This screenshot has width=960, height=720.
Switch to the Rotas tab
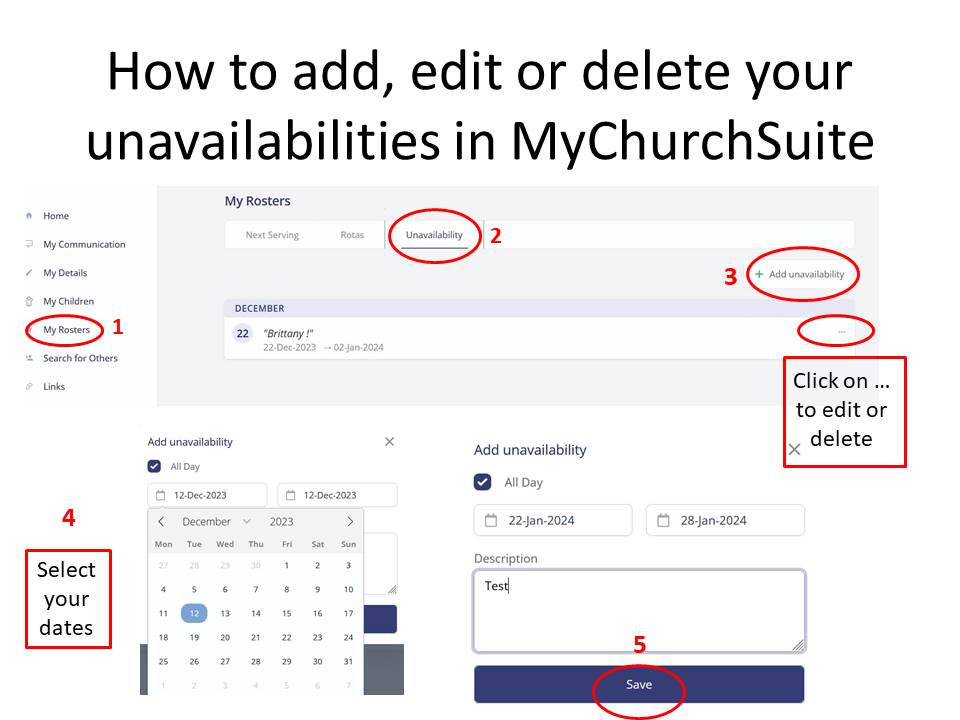point(352,234)
